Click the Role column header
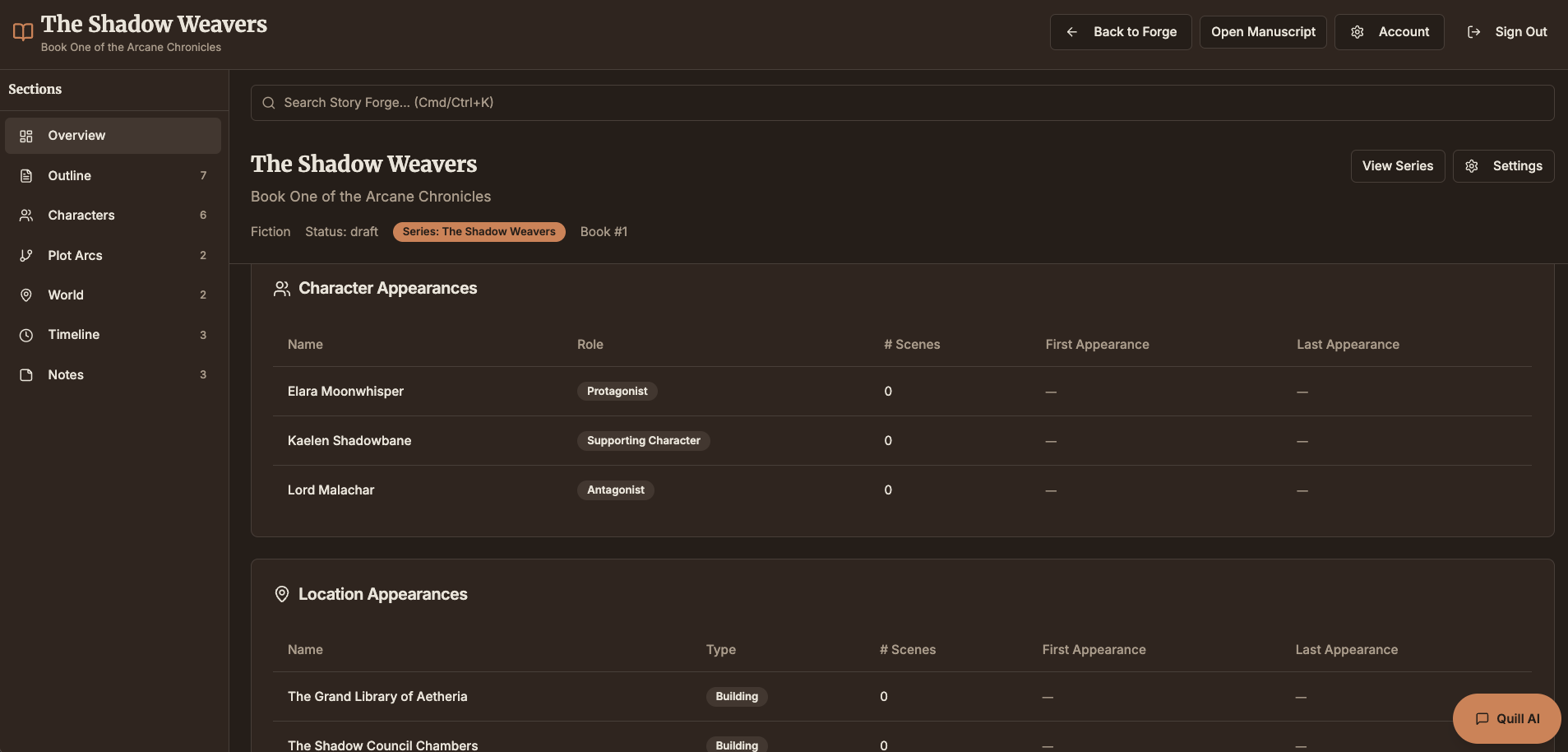The image size is (1568, 752). tap(590, 345)
